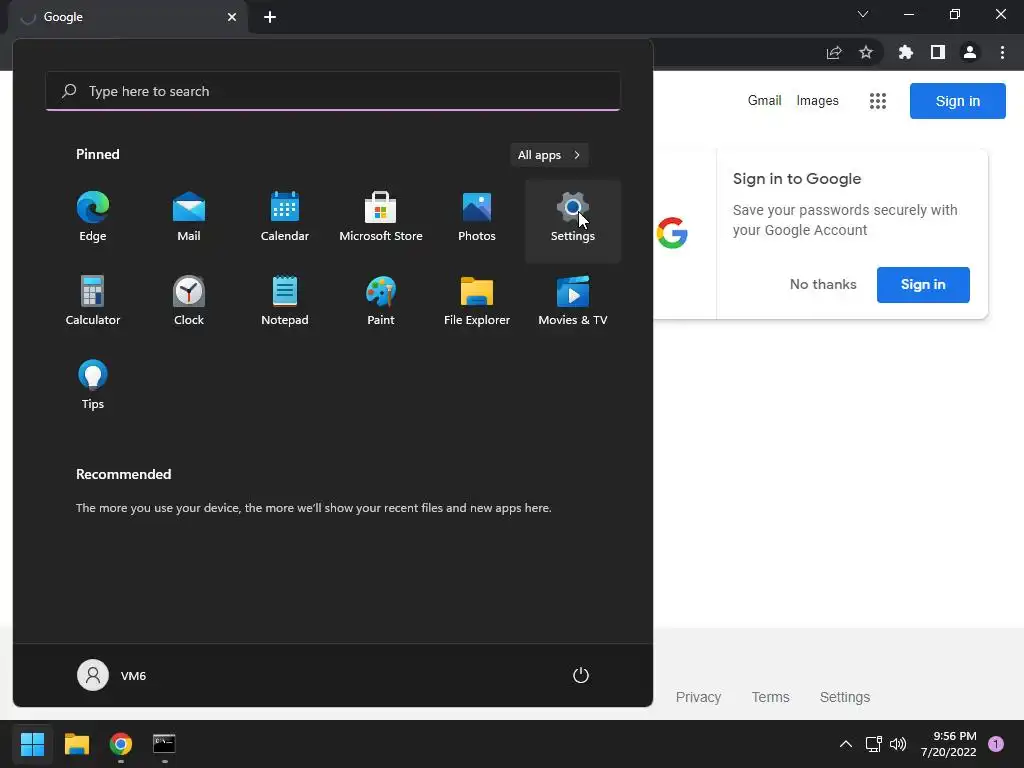Image resolution: width=1024 pixels, height=768 pixels.
Task: Open the notification badge in the taskbar
Action: [x=996, y=744]
